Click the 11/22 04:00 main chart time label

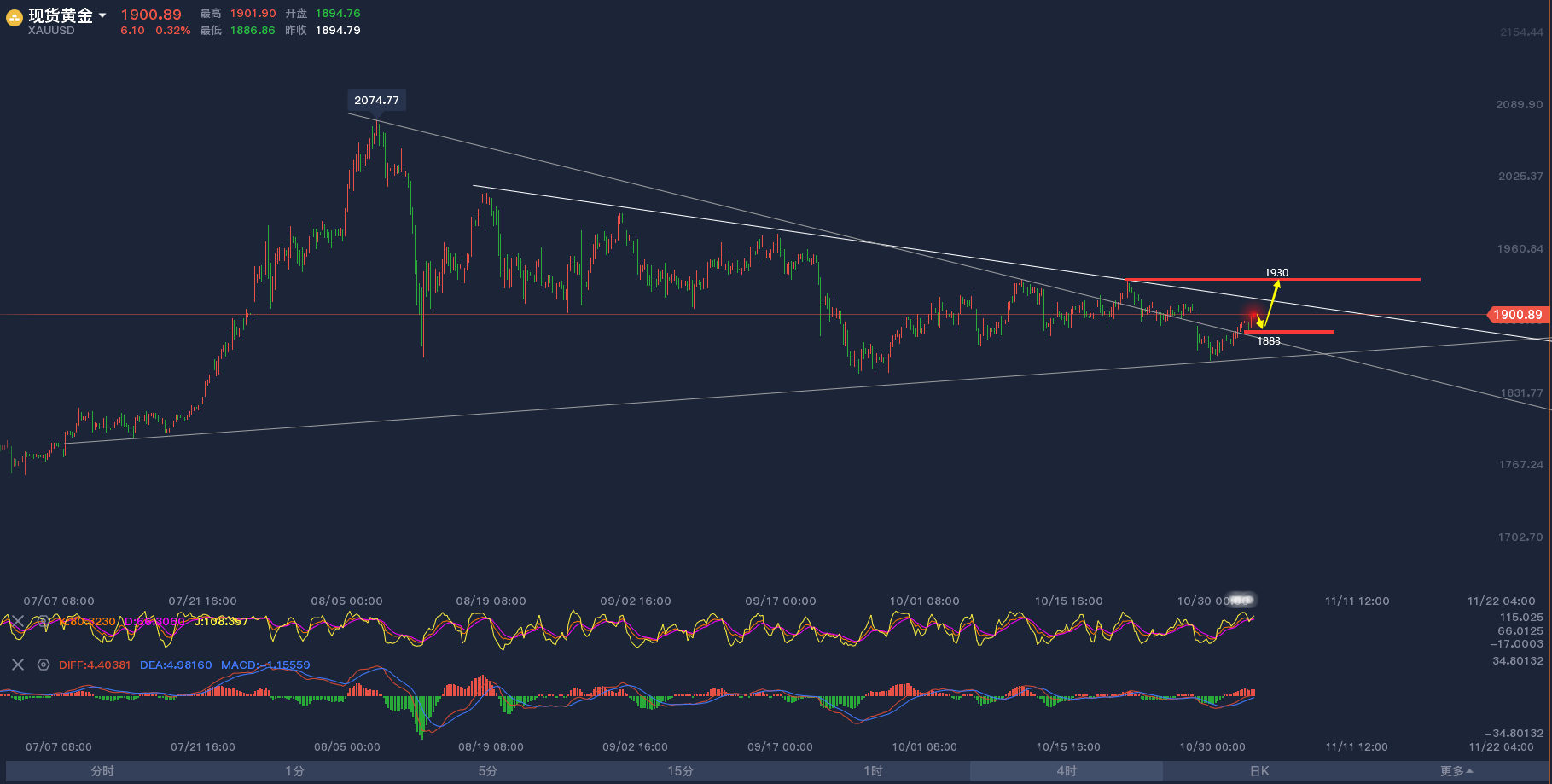(x=1501, y=601)
